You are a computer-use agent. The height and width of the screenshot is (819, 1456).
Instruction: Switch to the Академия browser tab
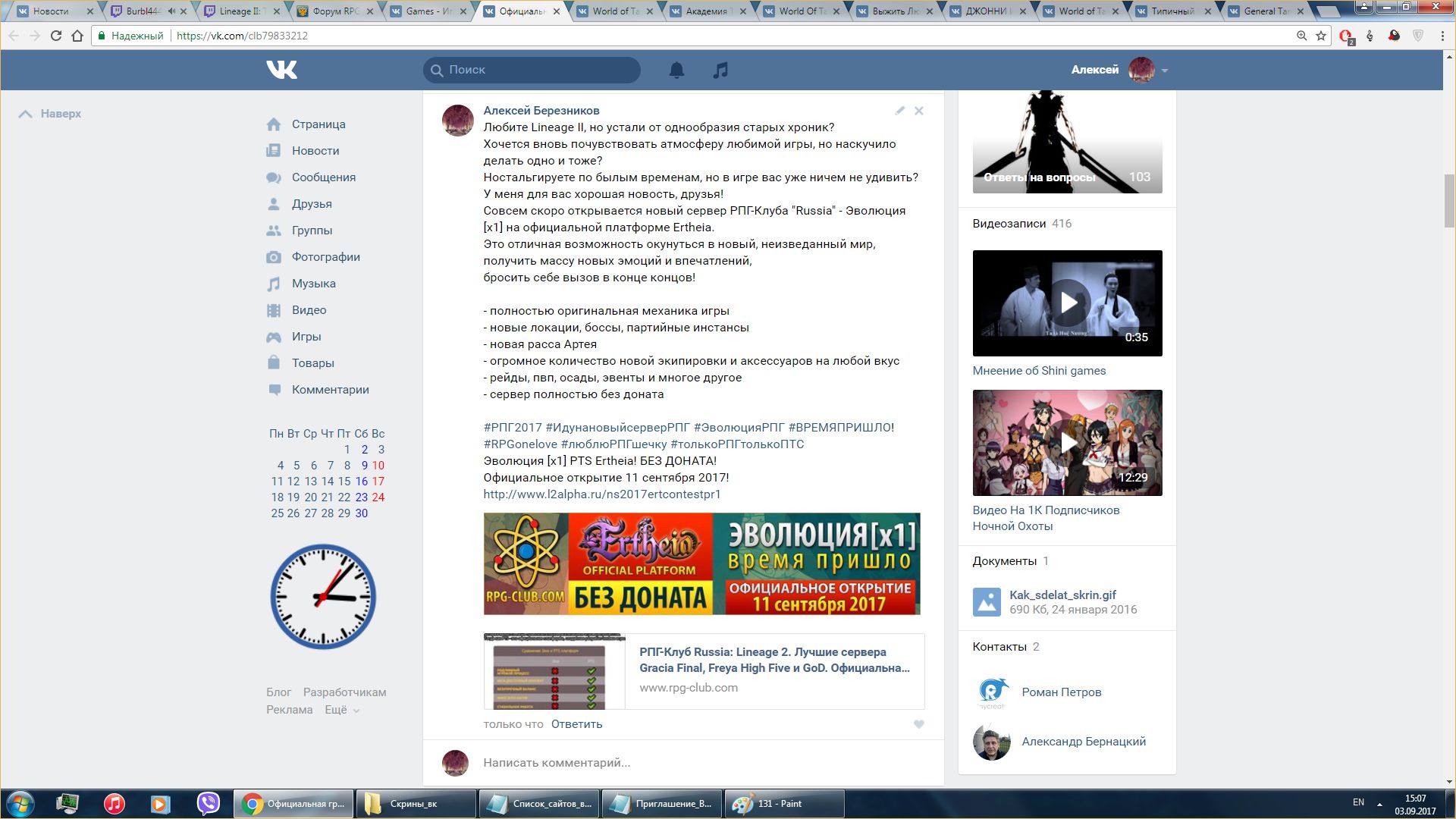[707, 11]
